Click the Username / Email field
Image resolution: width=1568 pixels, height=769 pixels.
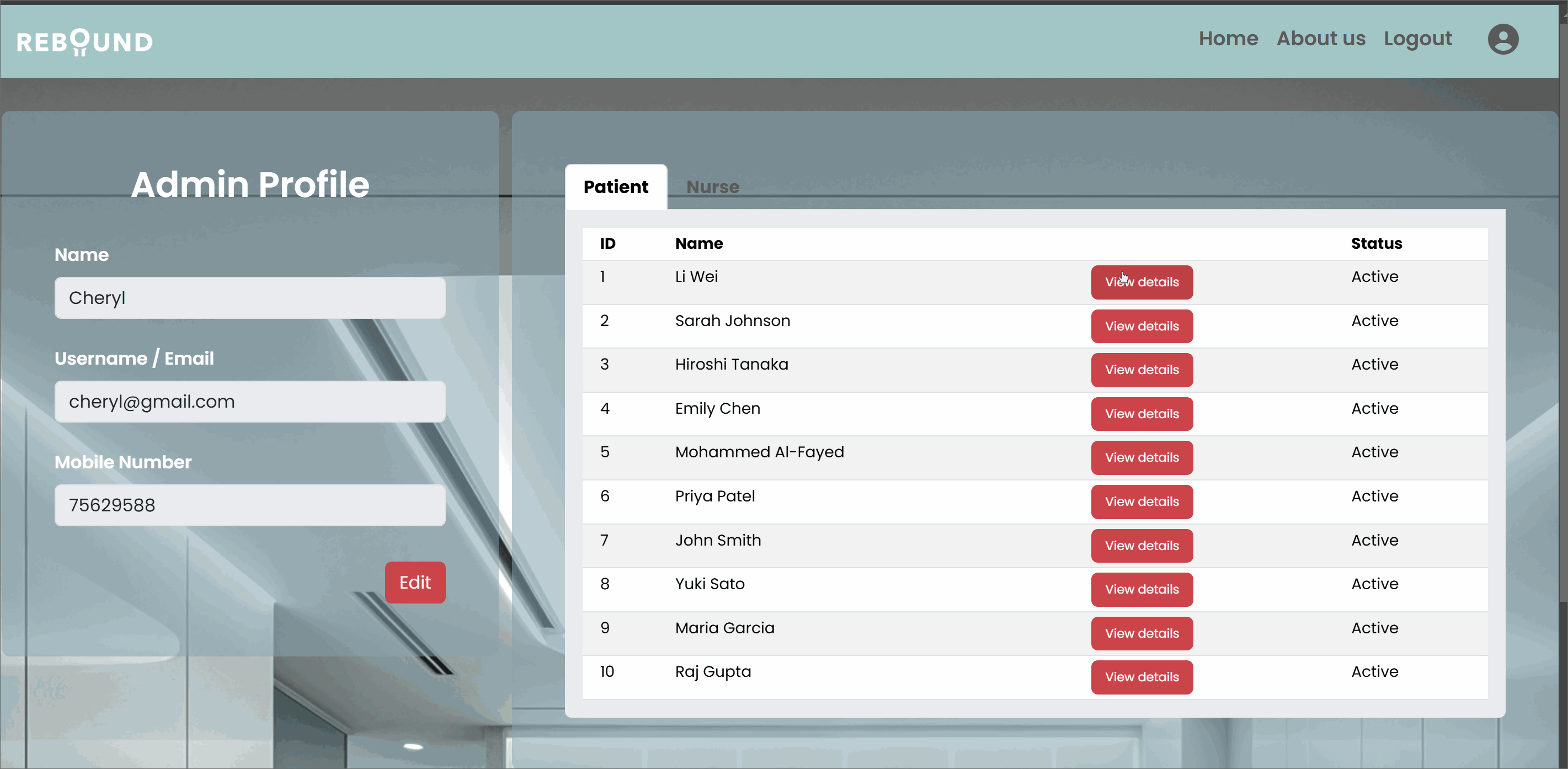click(x=249, y=402)
